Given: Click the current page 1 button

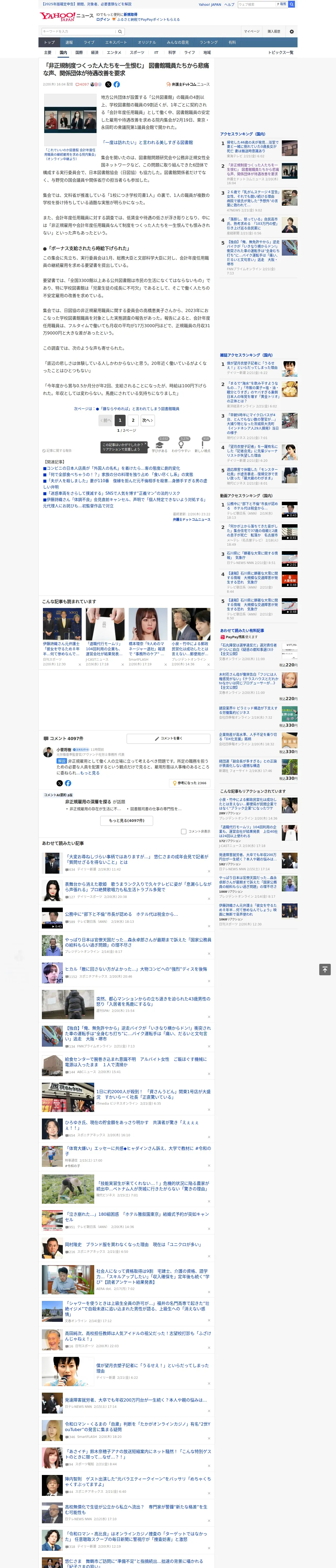Looking at the screenshot, I should click(x=120, y=420).
